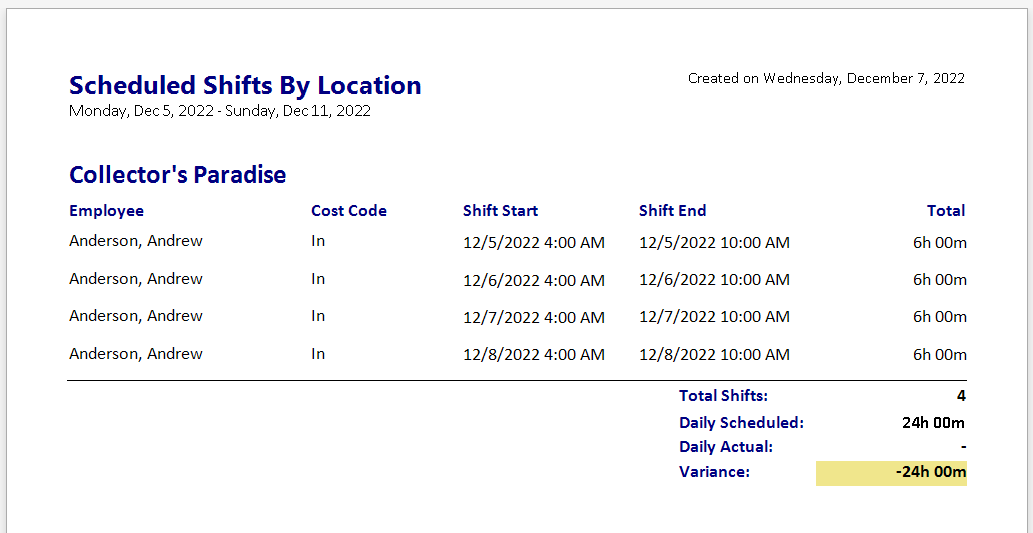Select the "Collector's Paradise" location heading
1033x533 pixels.
177,175
